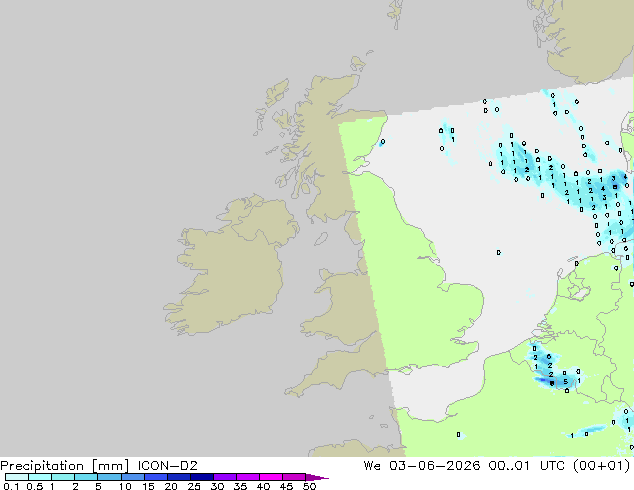The image size is (634, 490).
Task: Click the '00..01 UTC' time range text
Action: (x=527, y=466)
